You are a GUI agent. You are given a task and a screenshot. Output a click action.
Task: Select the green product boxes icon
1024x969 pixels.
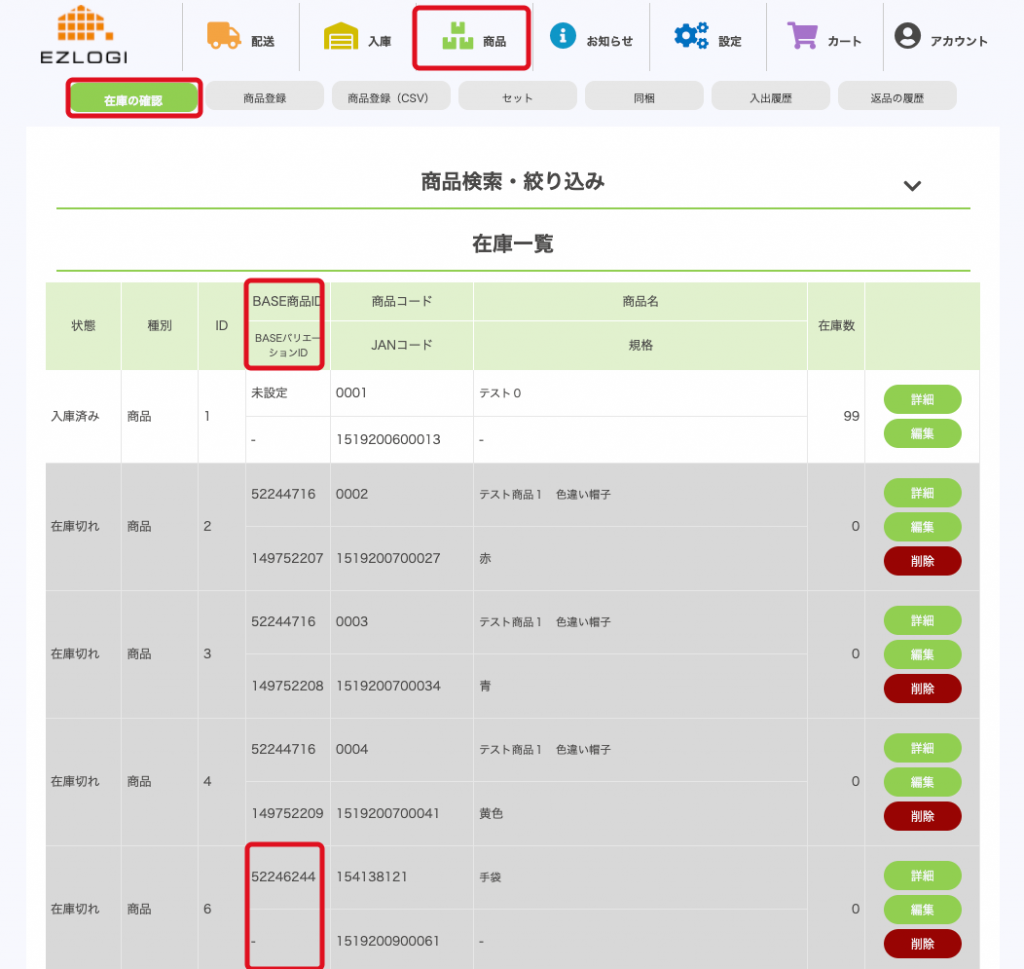[x=457, y=37]
